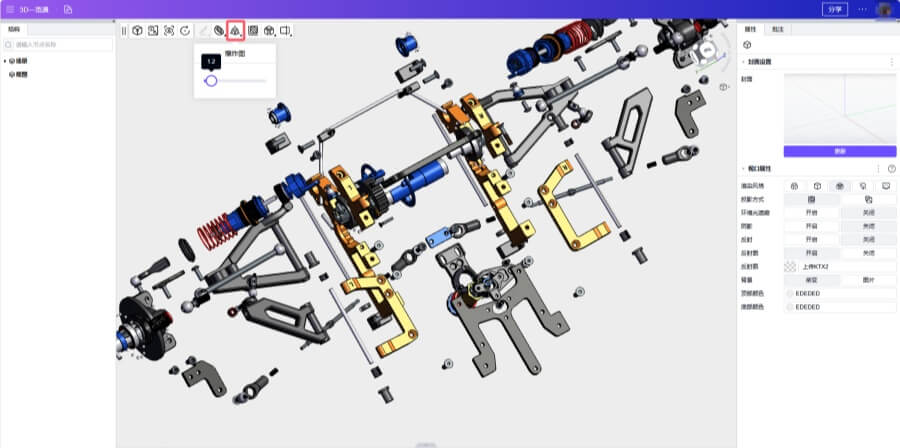Image resolution: width=900 pixels, height=448 pixels.
Task: Toggle the explode view triangle icon in the toolbar
Action: (235, 31)
